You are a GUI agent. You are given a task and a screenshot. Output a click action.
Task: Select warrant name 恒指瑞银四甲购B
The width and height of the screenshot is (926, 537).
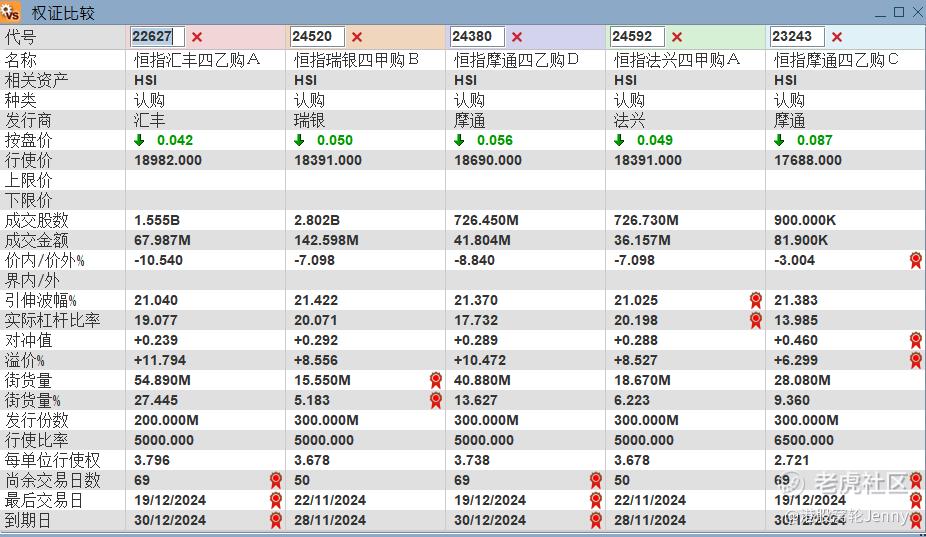pos(357,60)
